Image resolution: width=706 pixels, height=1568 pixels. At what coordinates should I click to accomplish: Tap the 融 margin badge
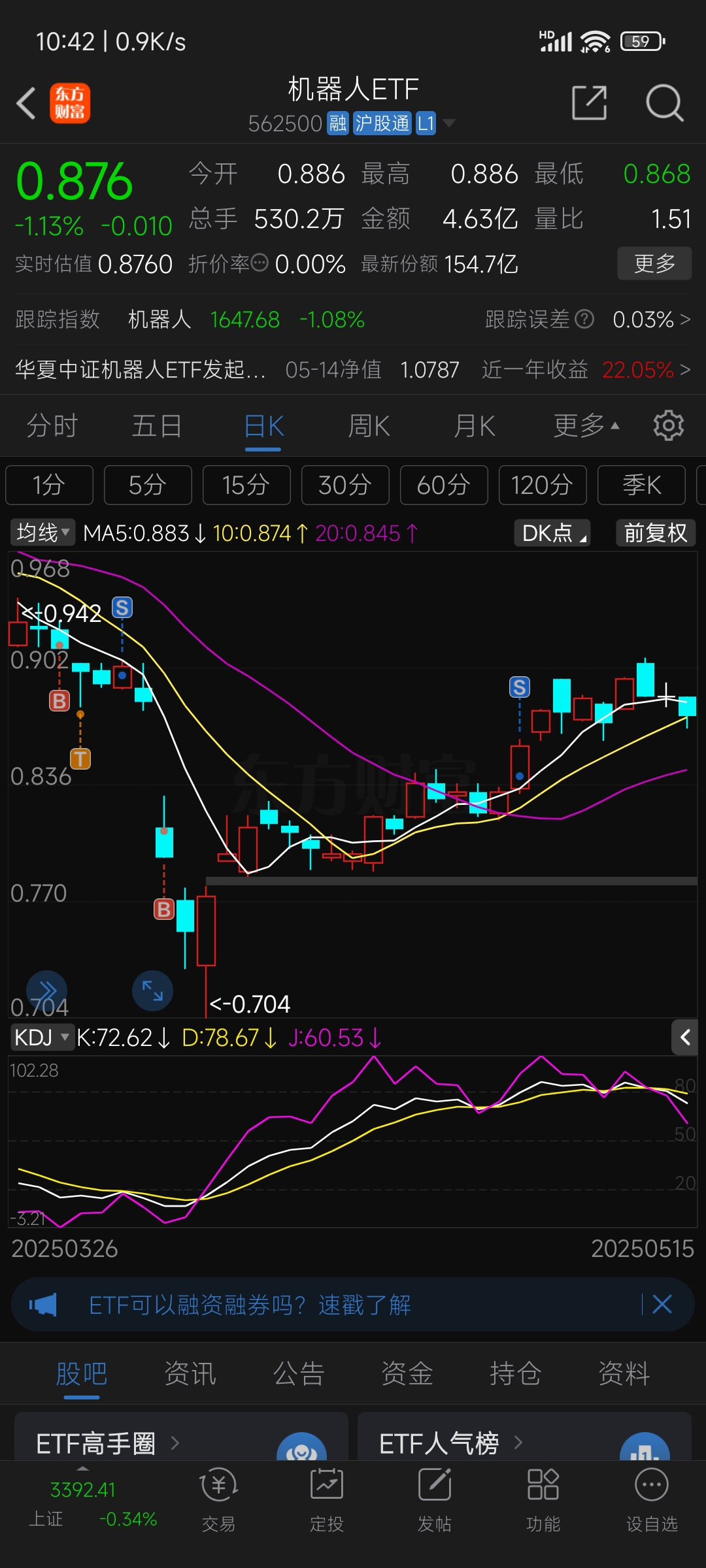click(338, 123)
